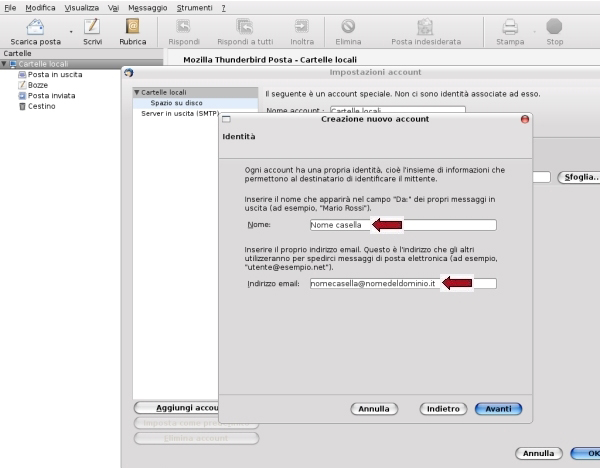
Task: Click the Stampa printer icon
Action: click(510, 27)
